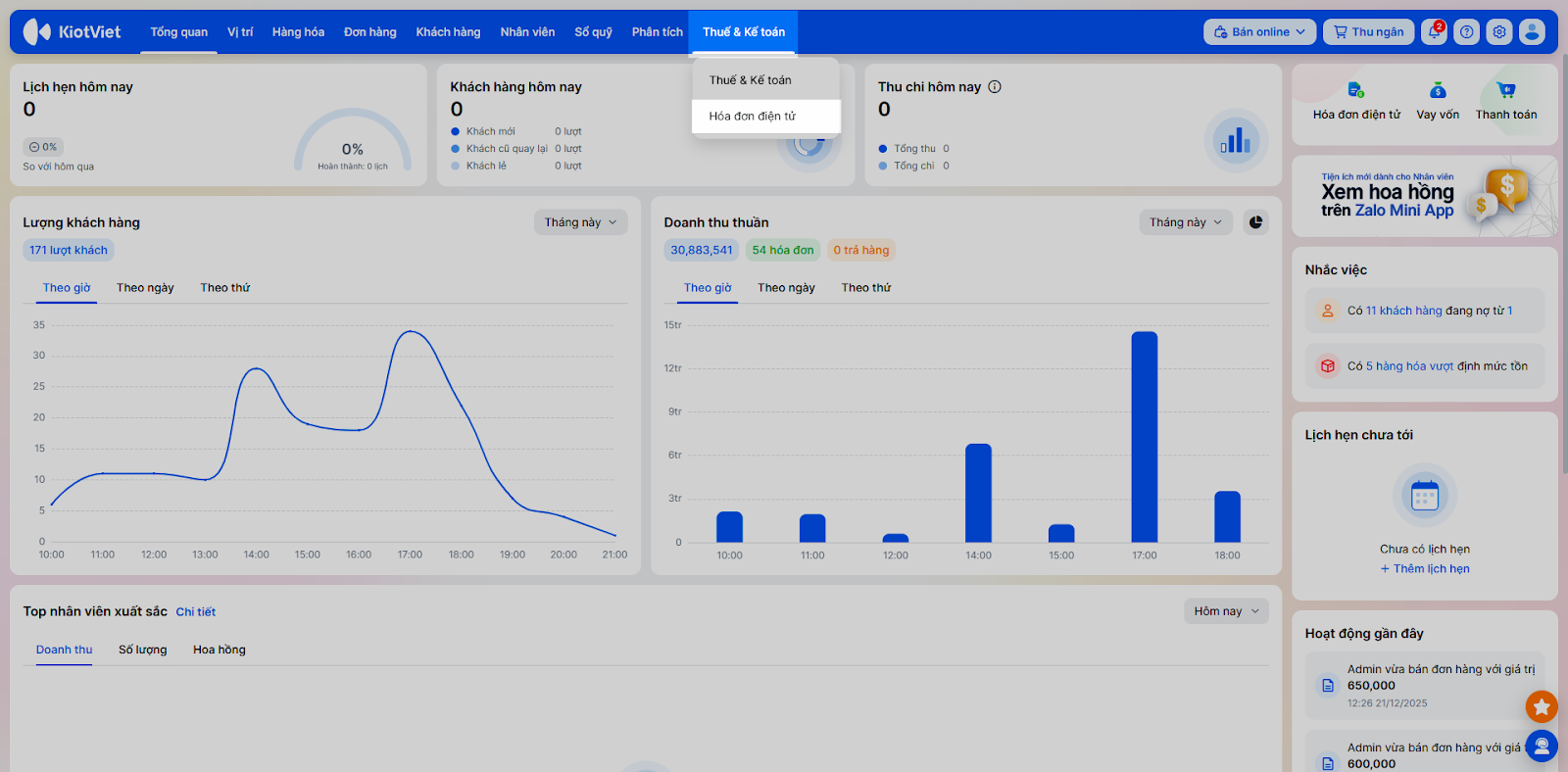Click the Vay vốn shortcut icon
1568x772 pixels.
click(x=1438, y=91)
